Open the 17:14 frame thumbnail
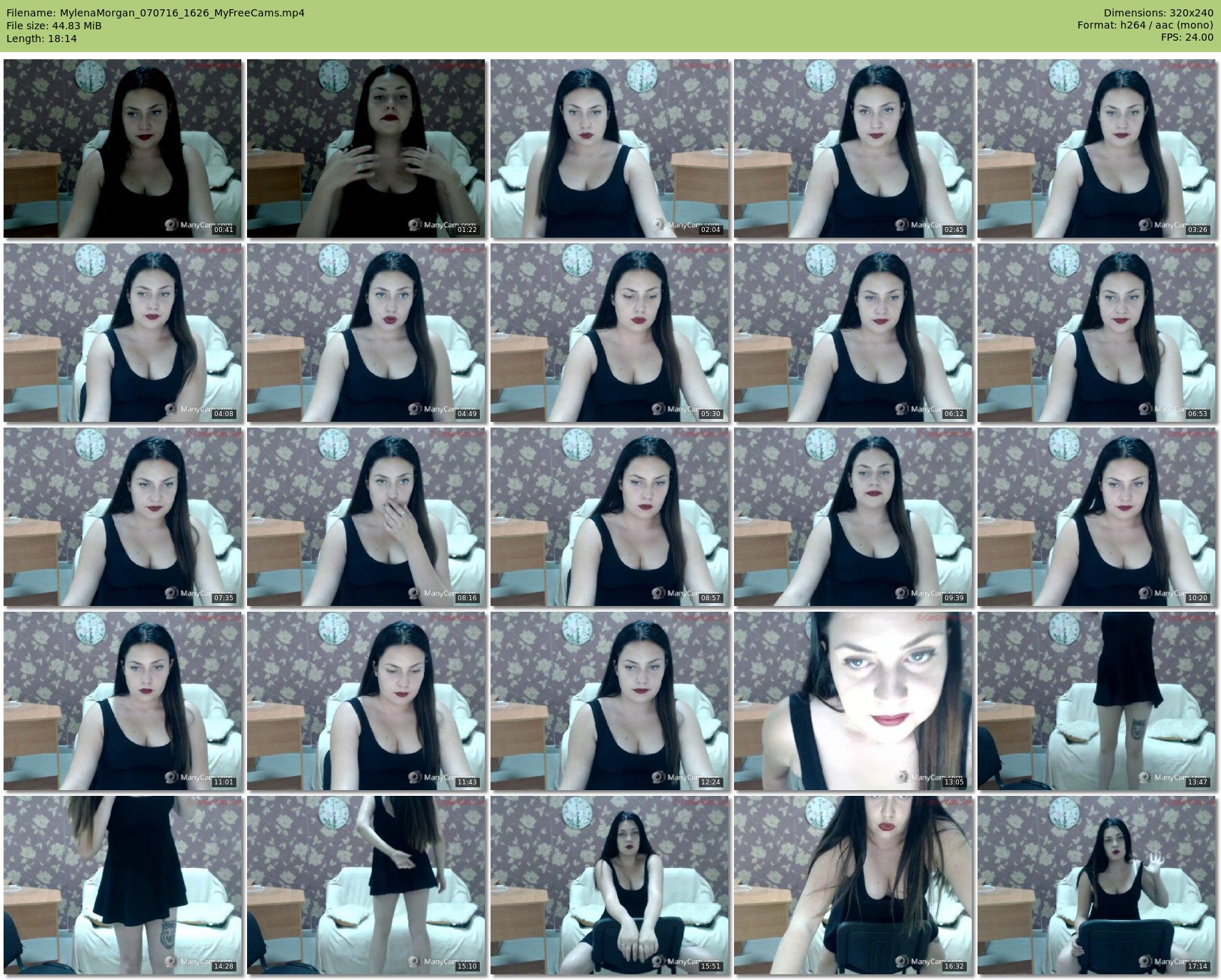This screenshot has width=1221, height=980. pos(1096,885)
